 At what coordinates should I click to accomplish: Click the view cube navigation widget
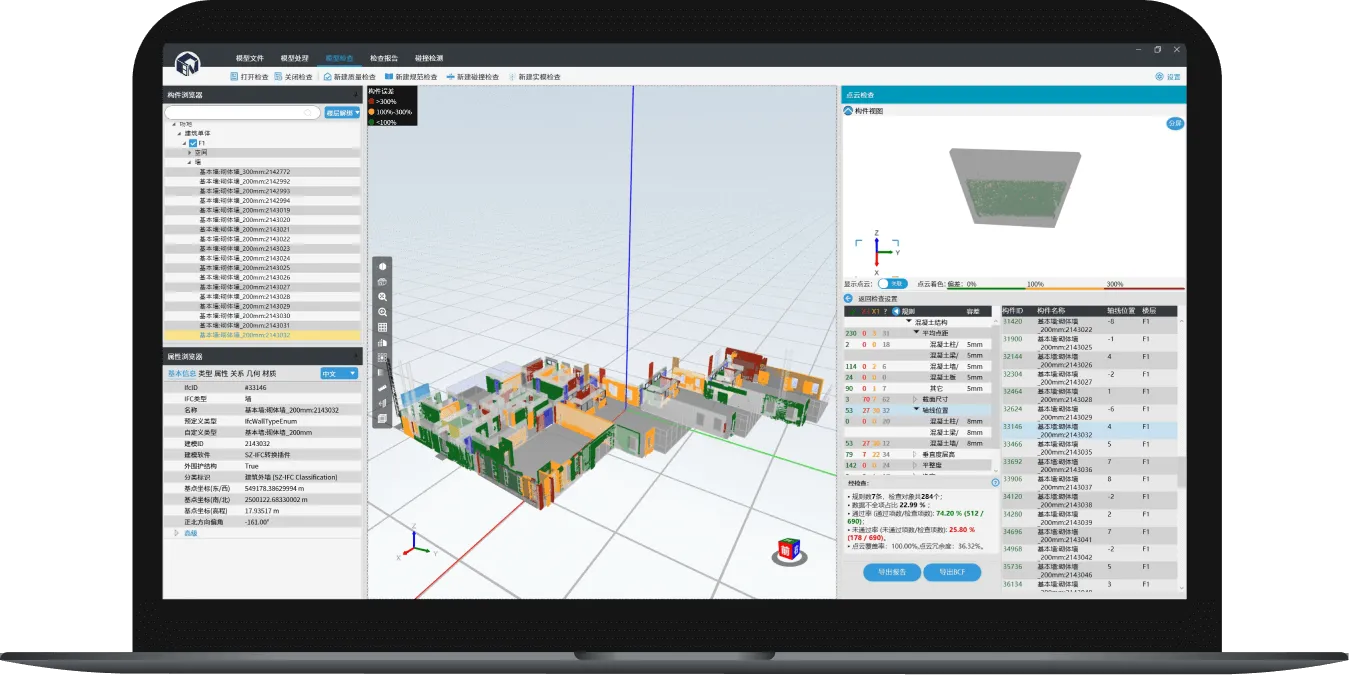point(789,551)
